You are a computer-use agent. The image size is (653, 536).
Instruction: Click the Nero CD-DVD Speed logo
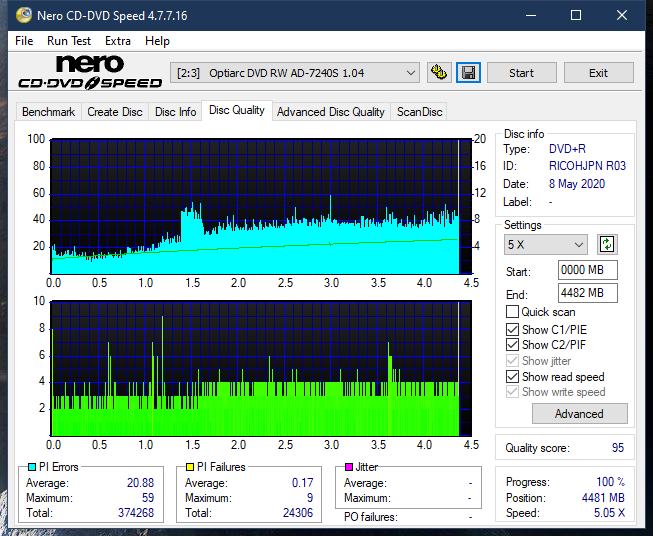(90, 72)
